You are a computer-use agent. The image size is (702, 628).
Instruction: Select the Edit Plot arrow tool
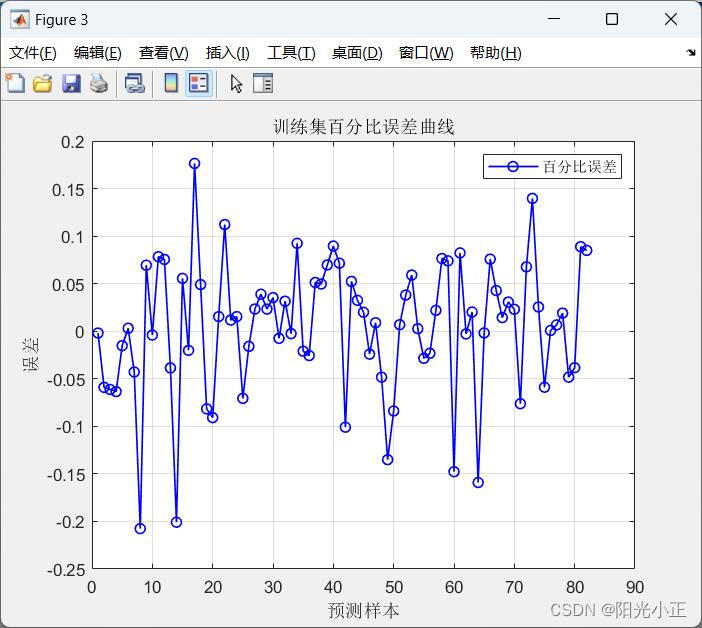[x=236, y=83]
